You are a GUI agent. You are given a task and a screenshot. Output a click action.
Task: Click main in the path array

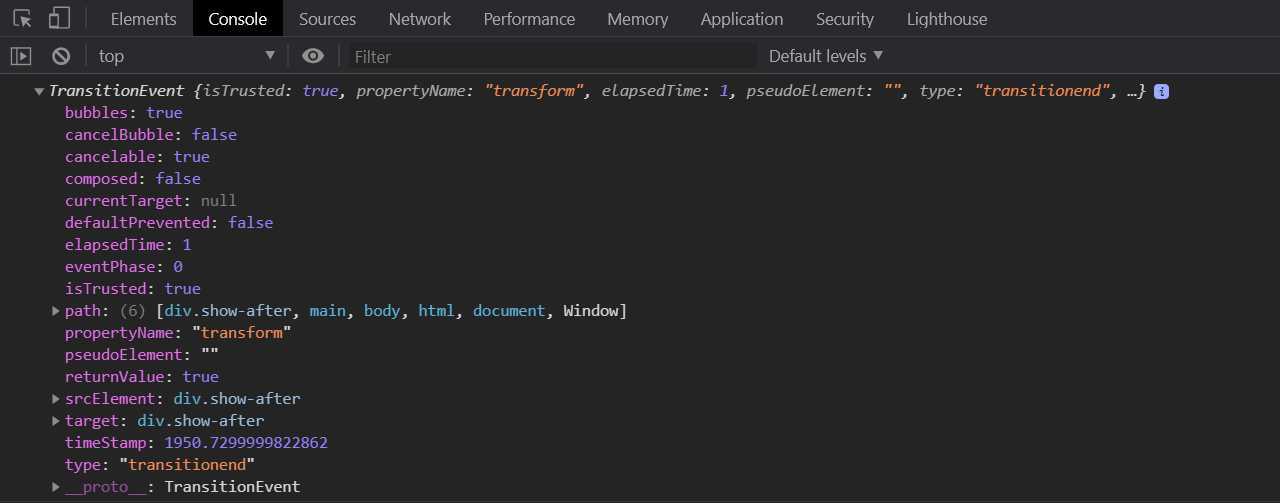point(328,311)
